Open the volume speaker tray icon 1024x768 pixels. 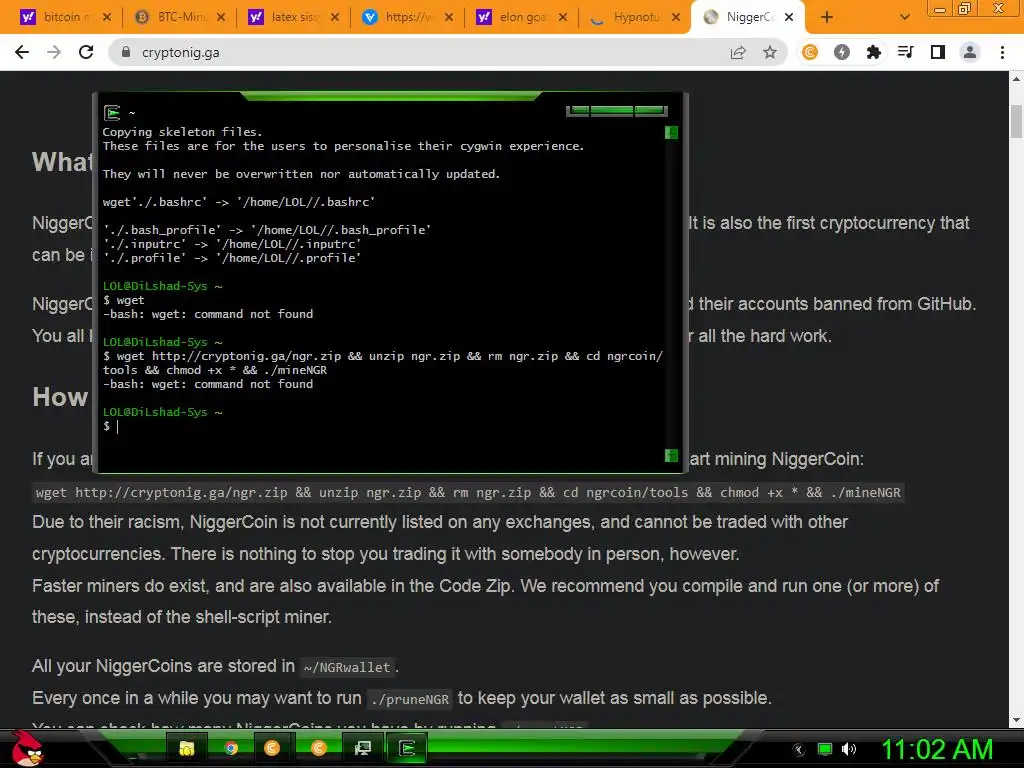pyautogui.click(x=849, y=749)
